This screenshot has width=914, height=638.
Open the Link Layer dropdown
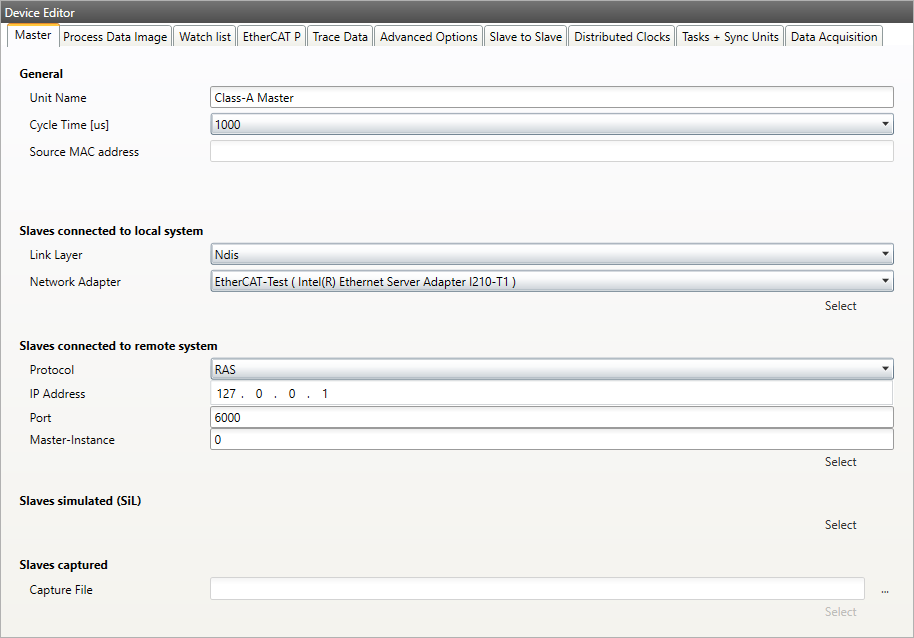[551, 255]
